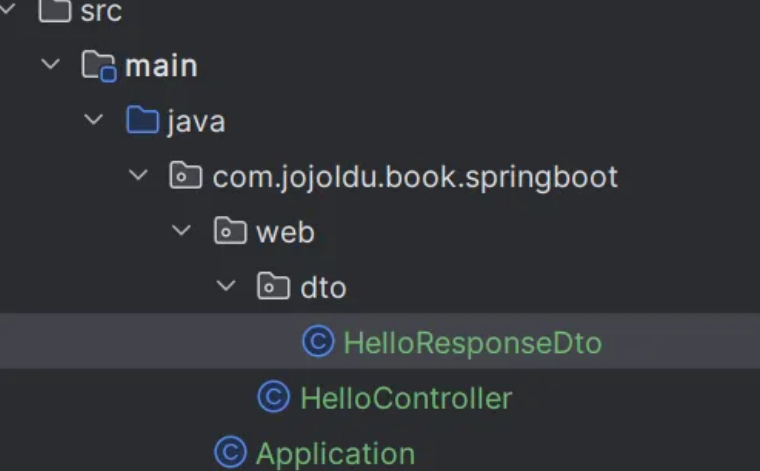The image size is (760, 471).
Task: Click the web package folder icon
Action: tap(230, 231)
